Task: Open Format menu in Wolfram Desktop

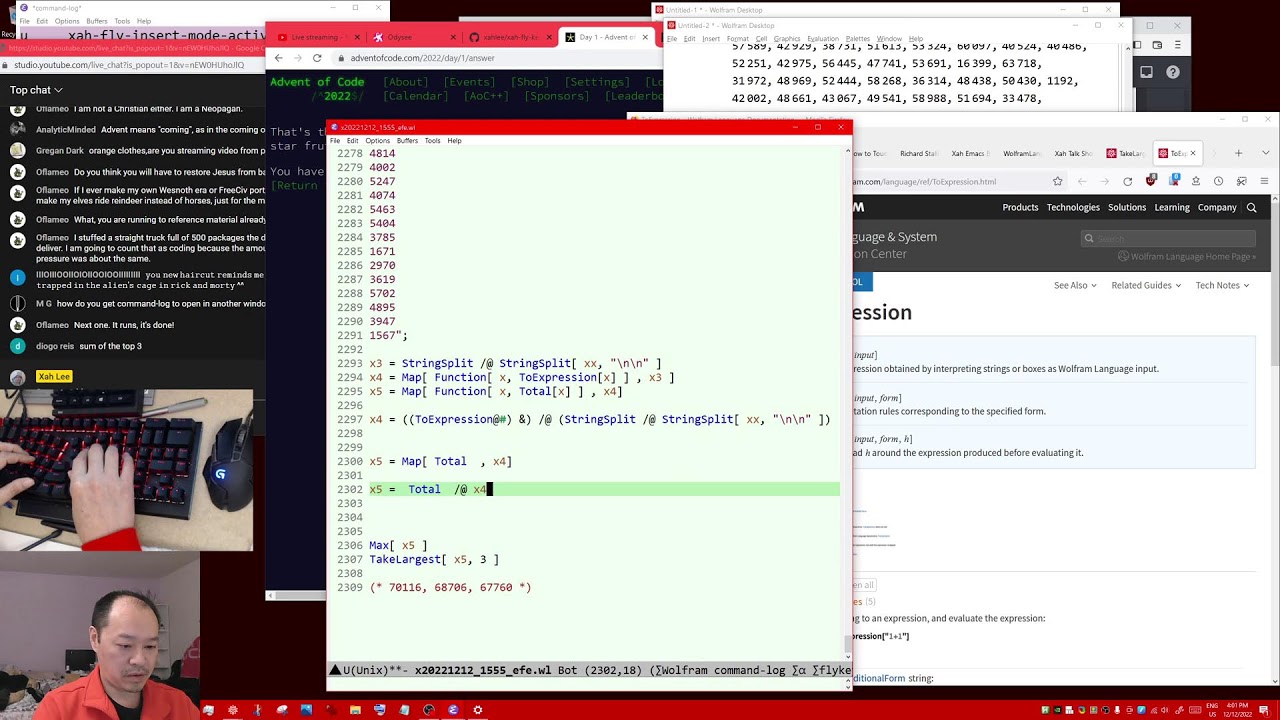Action: coord(737,39)
